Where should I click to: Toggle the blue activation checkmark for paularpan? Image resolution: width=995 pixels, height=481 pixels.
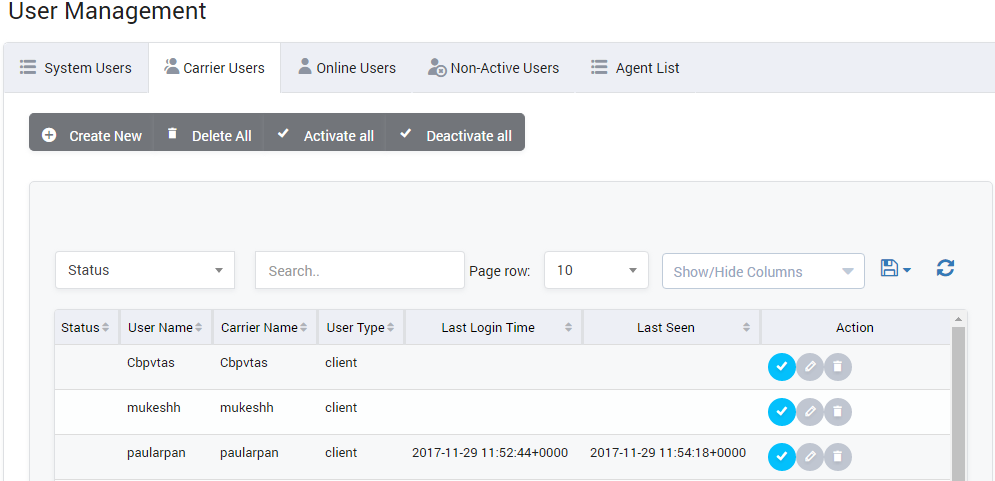(781, 457)
